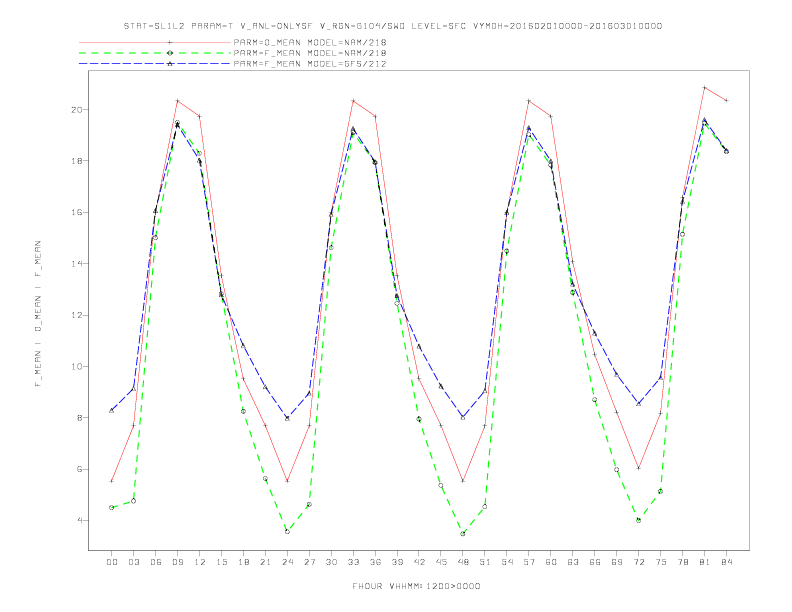792x612 pixels.
Task: Click x-axis forecast hour 48
Action: tap(463, 562)
